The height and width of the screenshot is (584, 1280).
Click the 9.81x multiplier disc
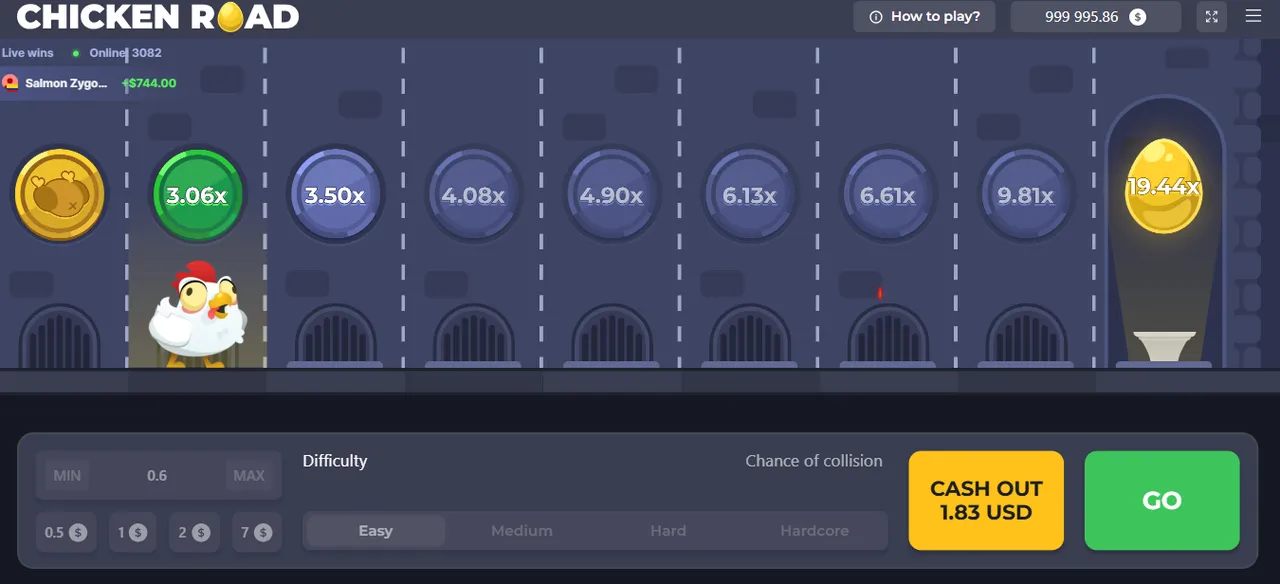(1026, 195)
